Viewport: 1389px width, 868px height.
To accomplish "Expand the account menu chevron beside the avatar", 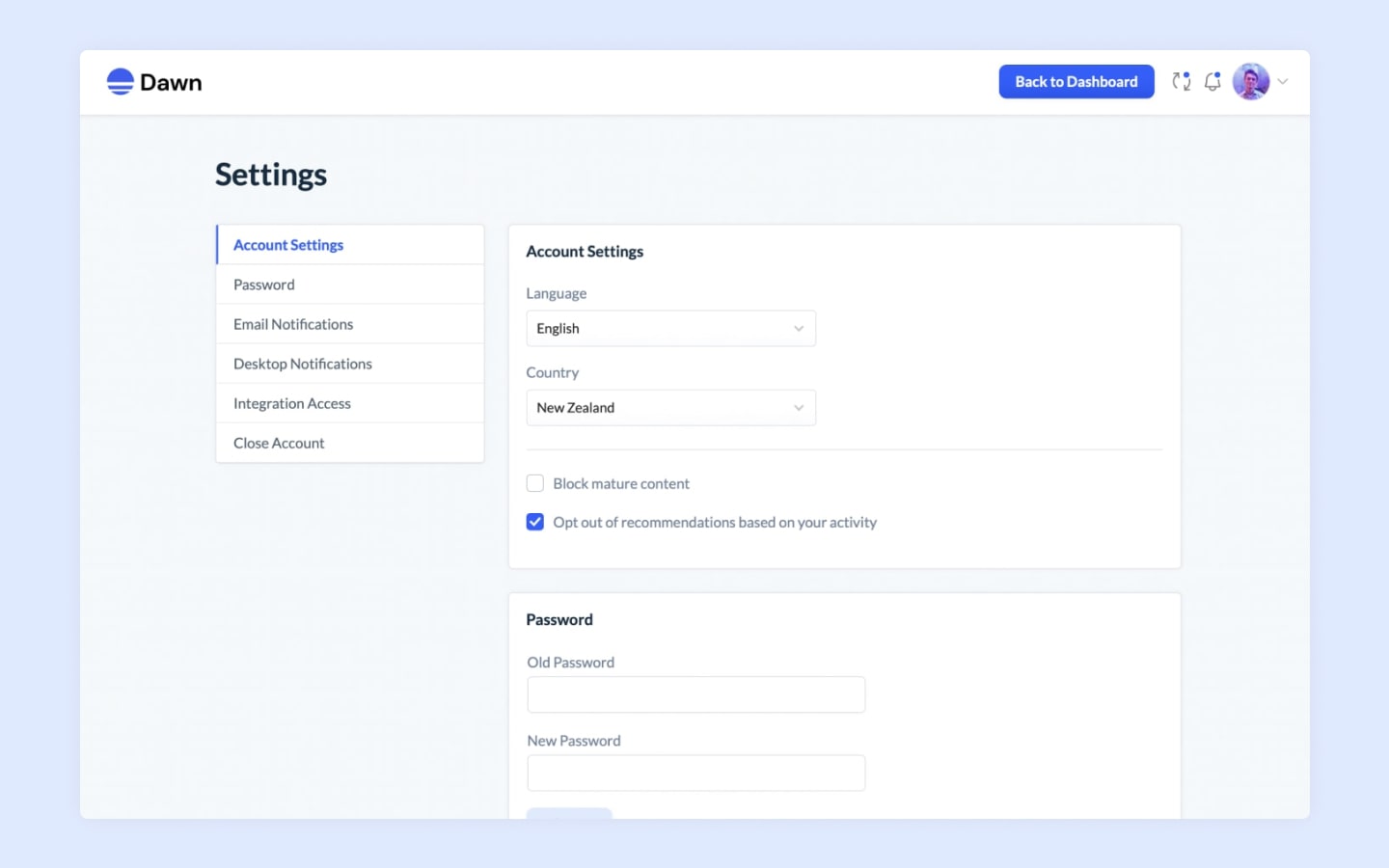I will (1282, 82).
